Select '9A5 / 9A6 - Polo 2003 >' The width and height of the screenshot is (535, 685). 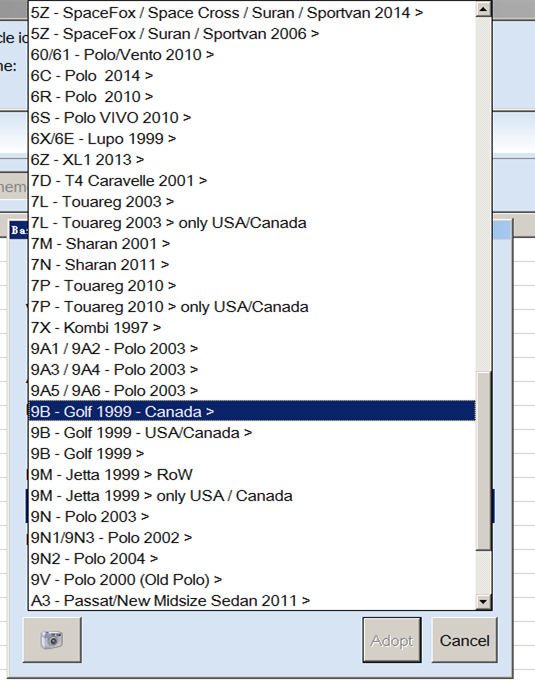coord(252,391)
